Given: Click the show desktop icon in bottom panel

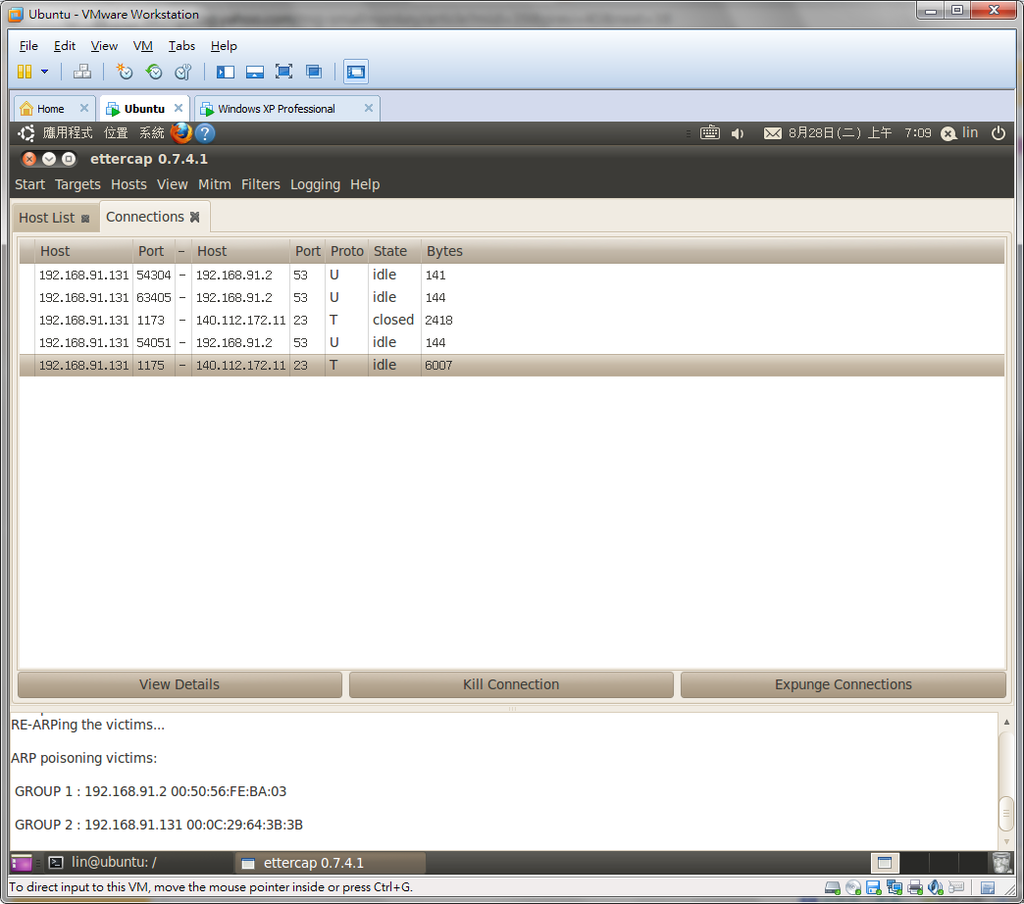Looking at the screenshot, I should click(x=21, y=863).
